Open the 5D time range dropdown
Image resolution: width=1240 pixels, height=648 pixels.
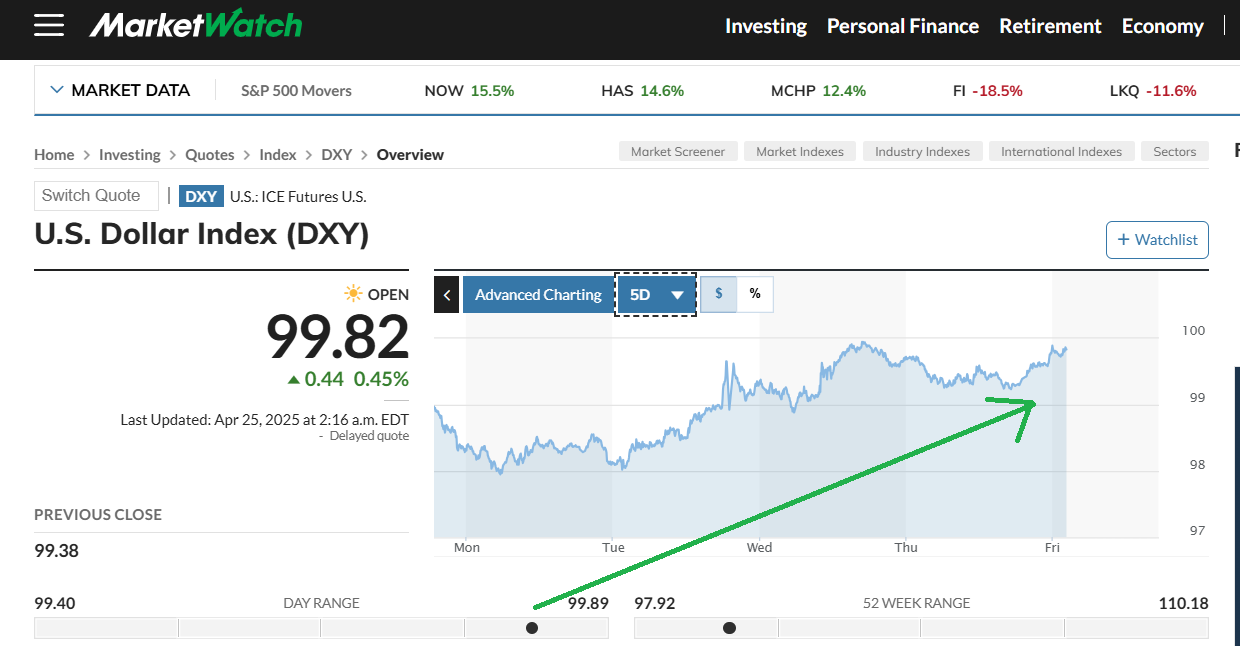pos(655,295)
